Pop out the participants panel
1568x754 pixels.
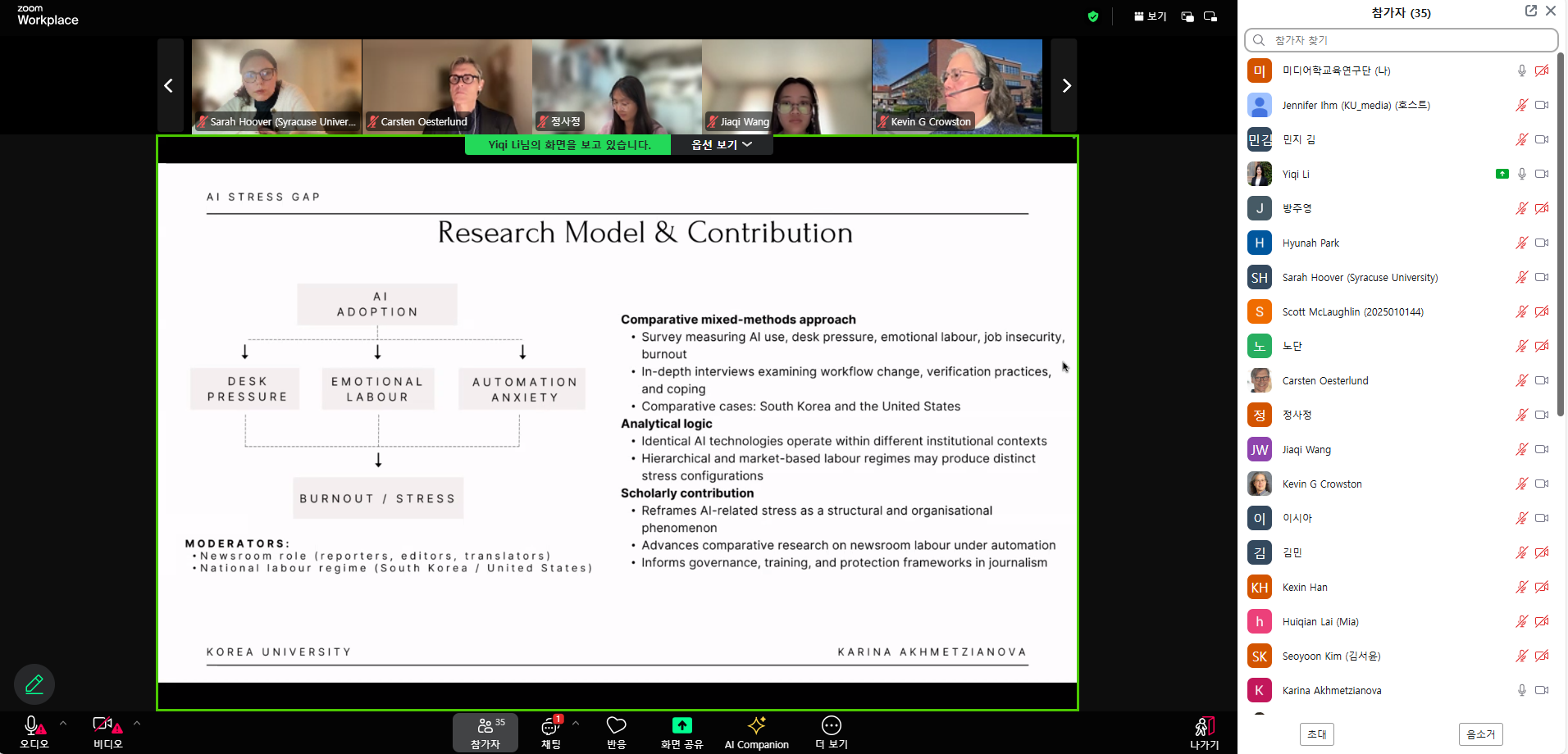click(x=1530, y=11)
